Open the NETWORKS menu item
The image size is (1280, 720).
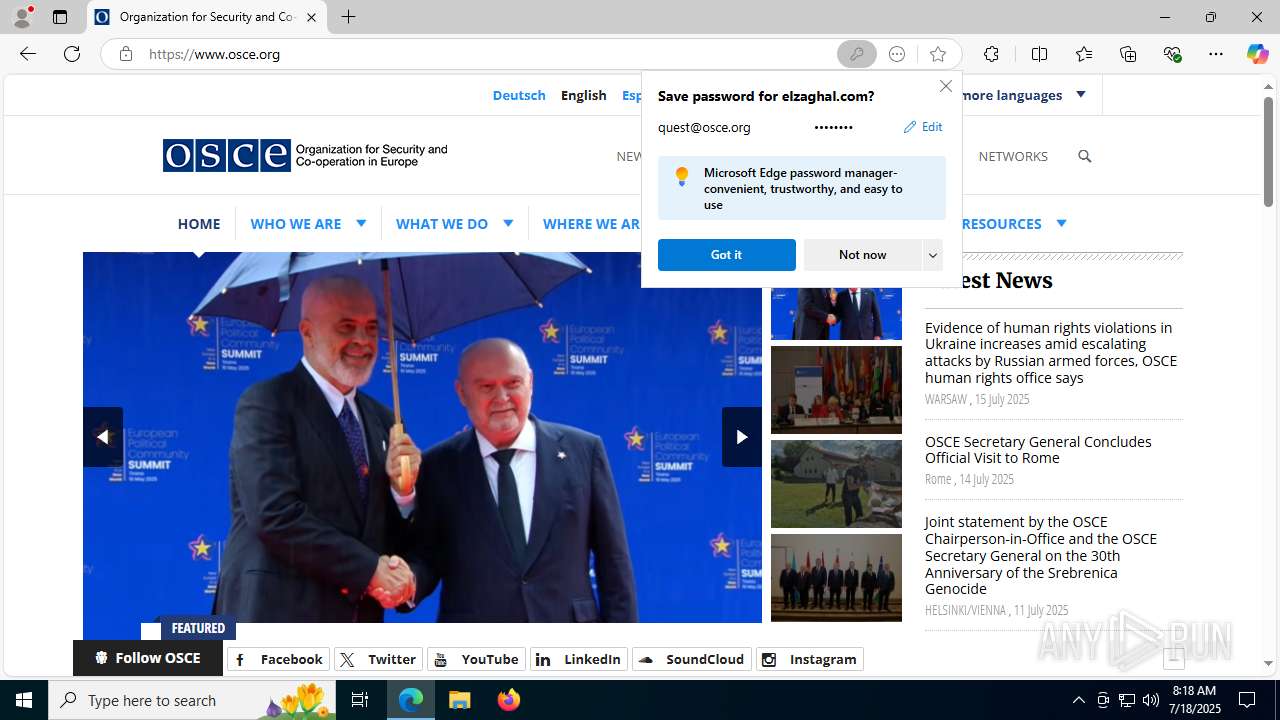coord(1013,156)
